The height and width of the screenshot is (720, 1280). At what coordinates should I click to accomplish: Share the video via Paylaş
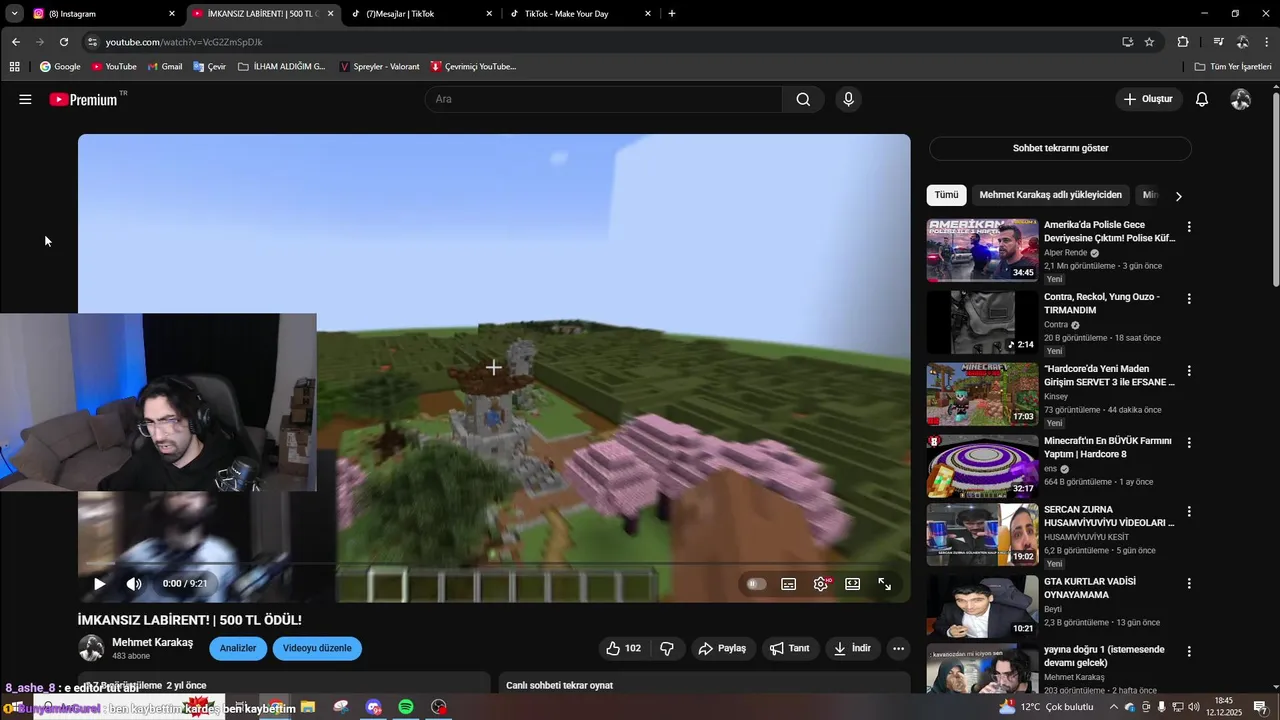pos(722,648)
